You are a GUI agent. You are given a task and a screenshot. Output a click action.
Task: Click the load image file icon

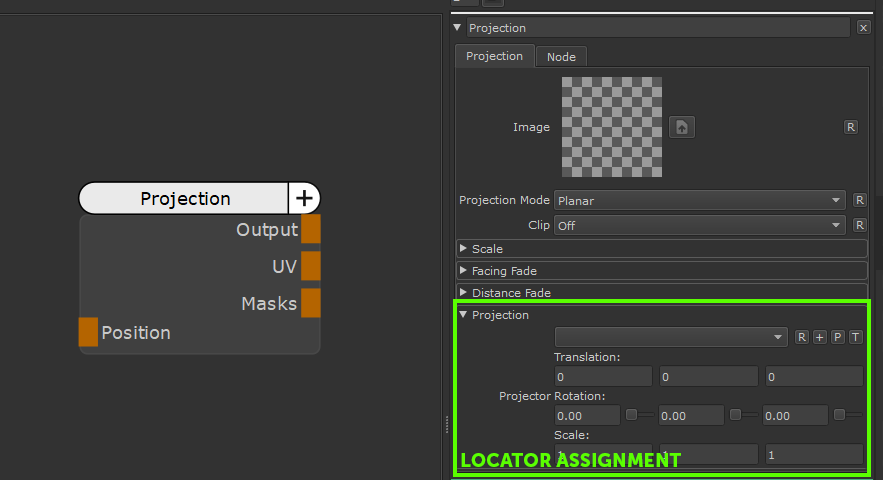coord(682,127)
